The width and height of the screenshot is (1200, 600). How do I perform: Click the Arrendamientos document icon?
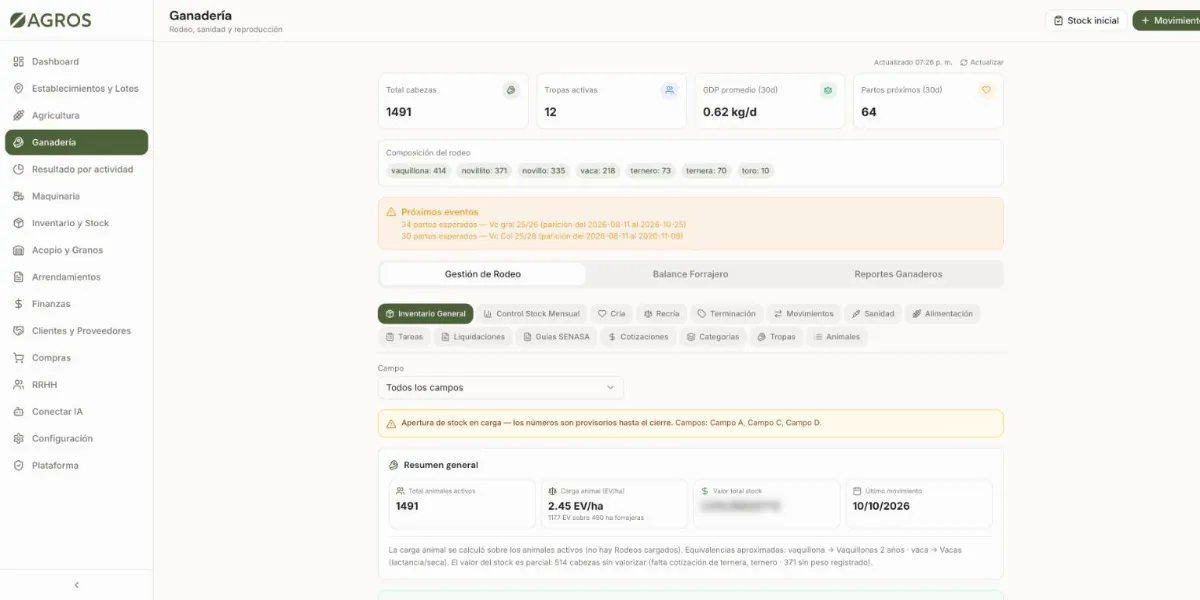[x=18, y=277]
